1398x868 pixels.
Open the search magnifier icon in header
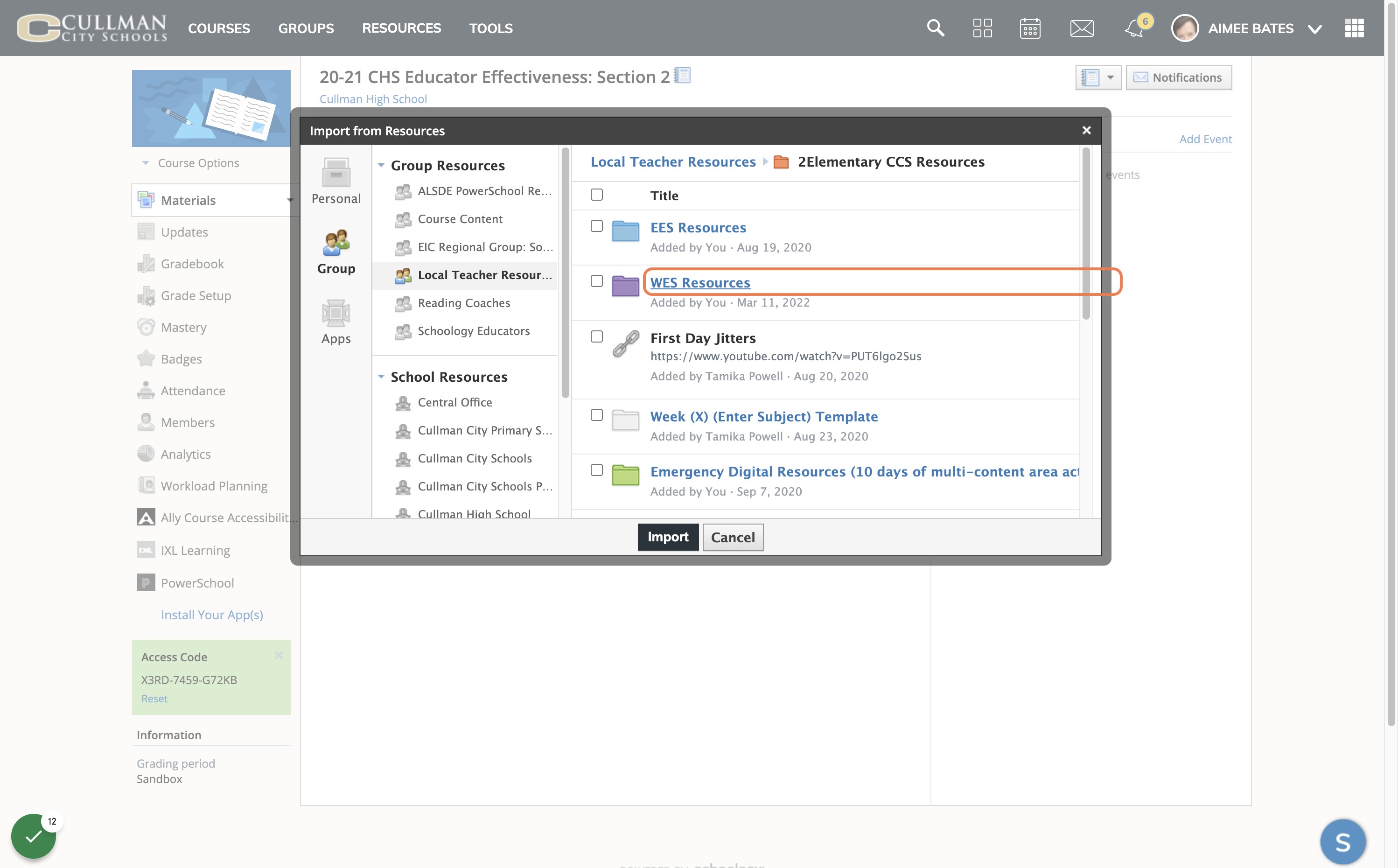click(x=936, y=28)
